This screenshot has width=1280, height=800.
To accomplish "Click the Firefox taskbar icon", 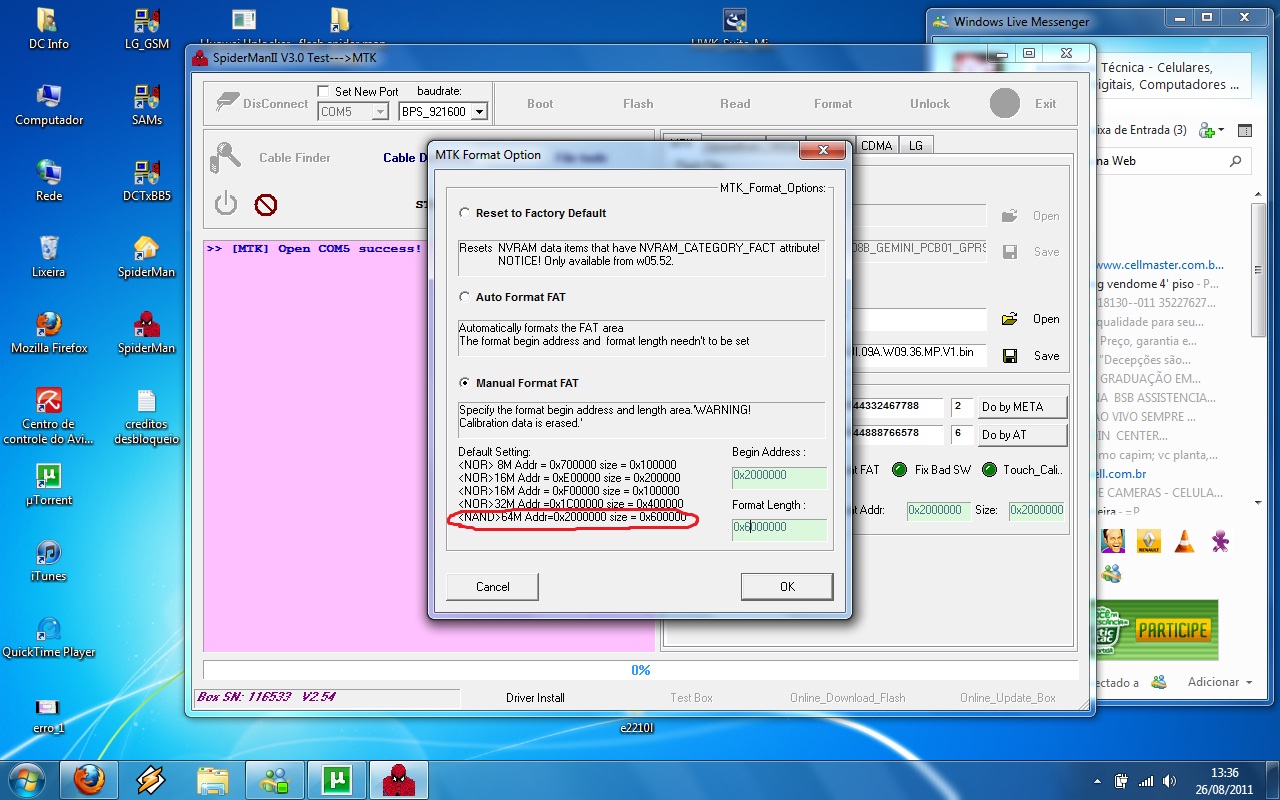I will click(89, 779).
